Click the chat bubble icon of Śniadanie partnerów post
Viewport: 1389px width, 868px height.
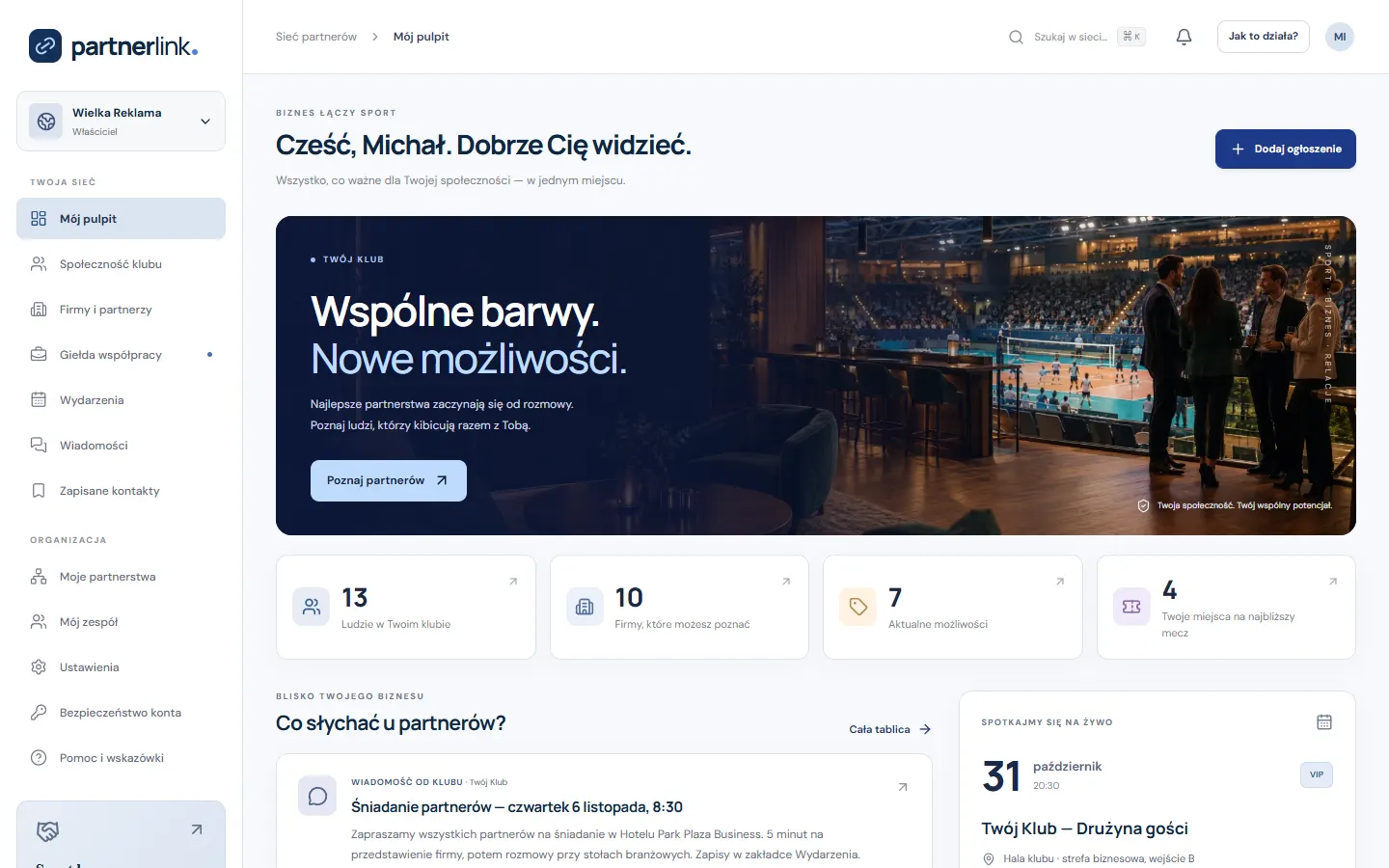317,797
